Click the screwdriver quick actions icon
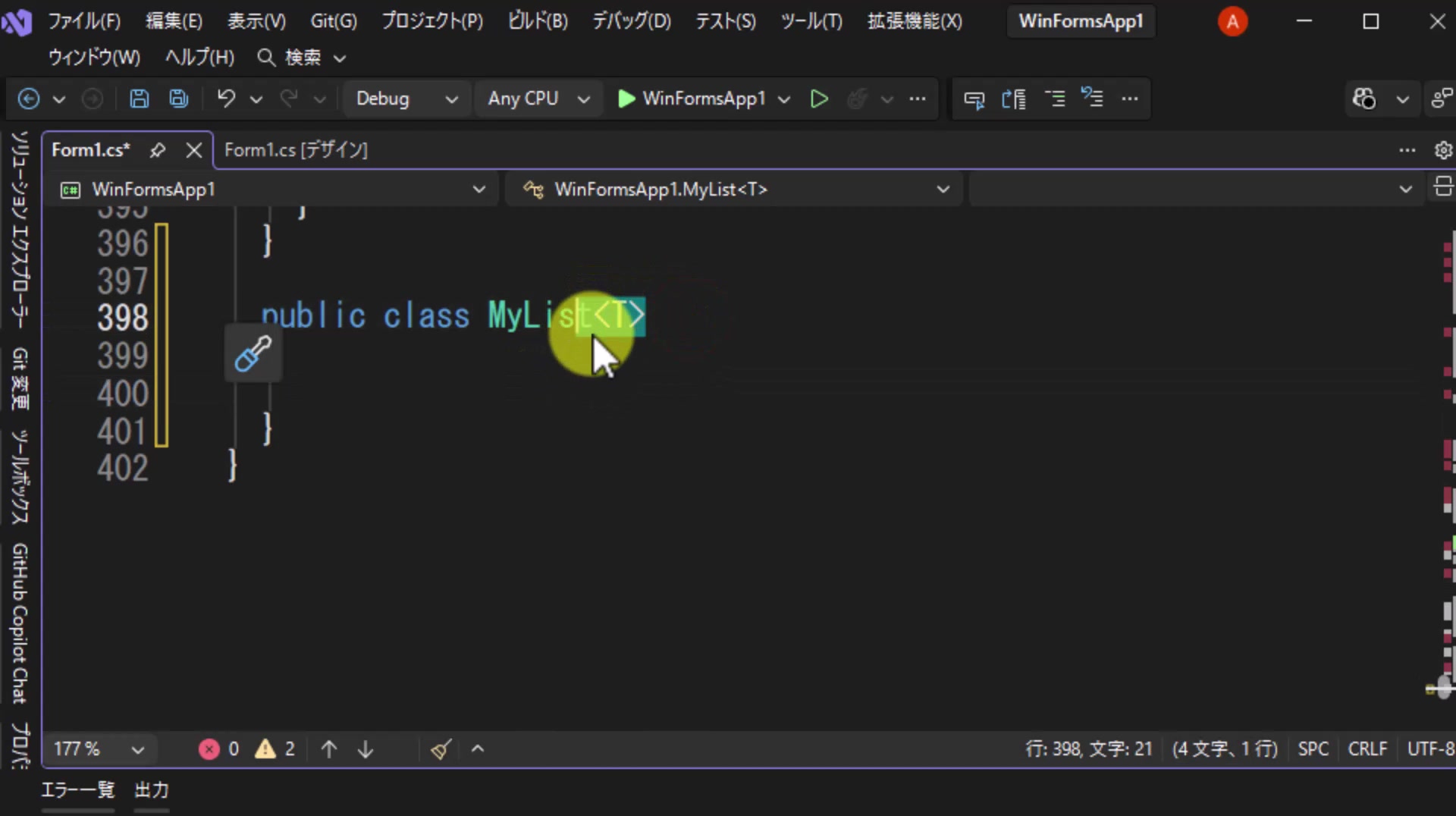 click(x=253, y=353)
